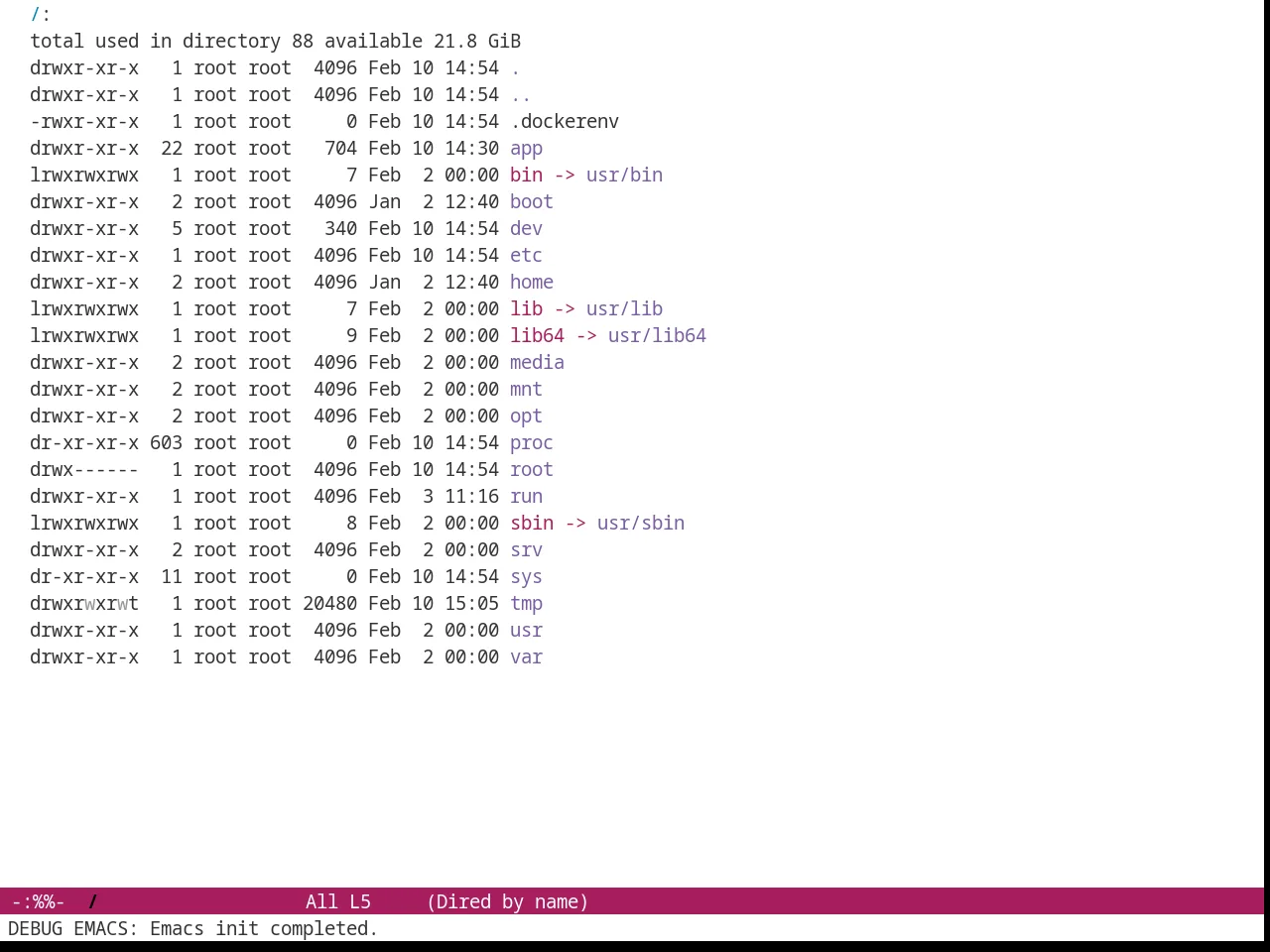Click link count 11 in sys row
Image resolution: width=1270 pixels, height=952 pixels.
click(172, 576)
